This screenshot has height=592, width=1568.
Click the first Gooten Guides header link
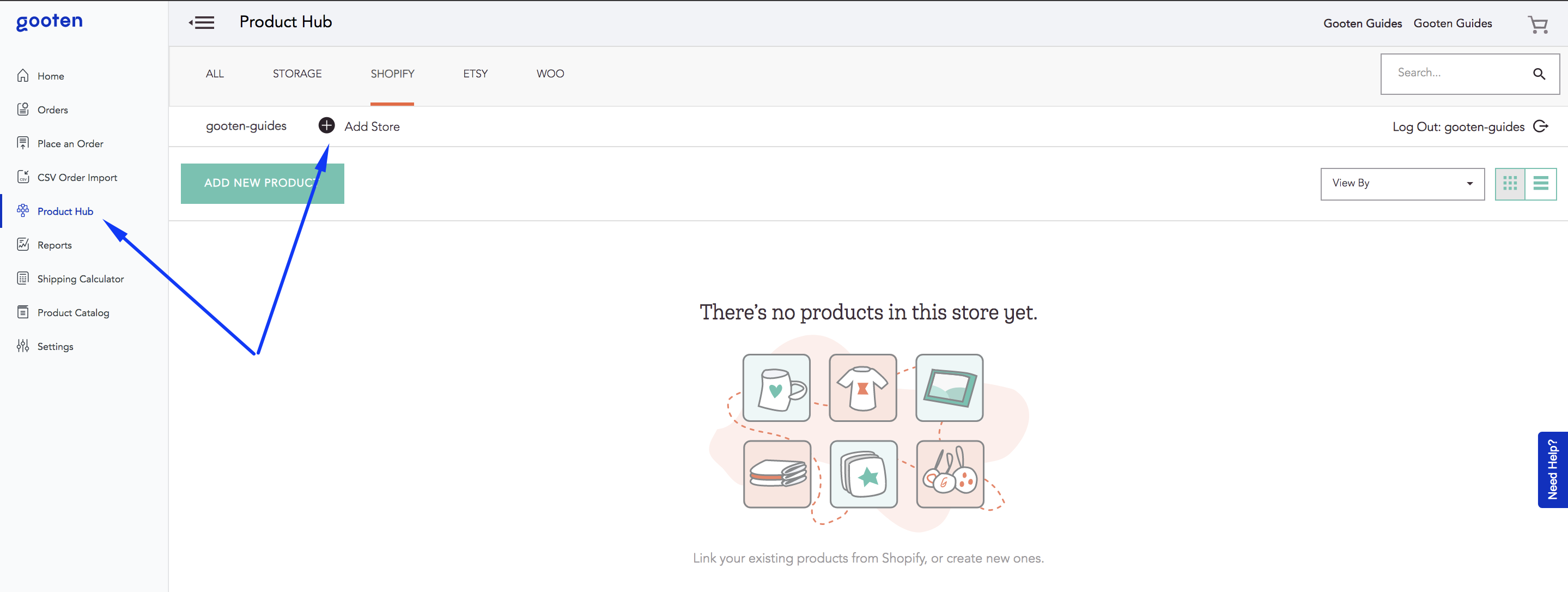(x=1362, y=23)
